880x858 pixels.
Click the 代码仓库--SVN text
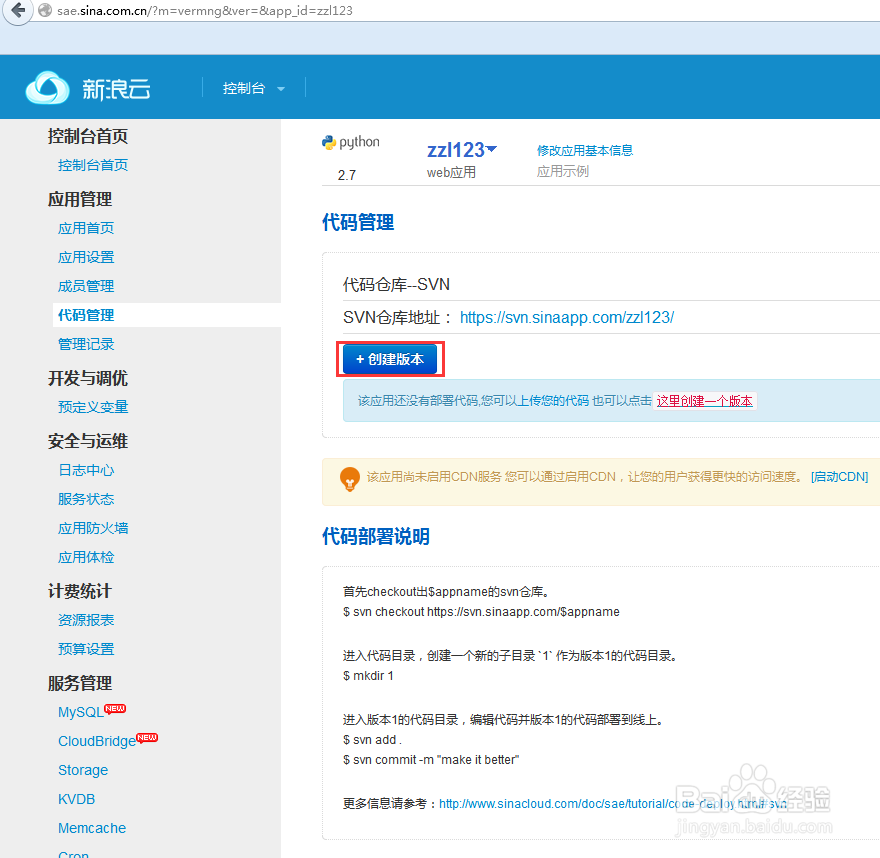pos(396,285)
